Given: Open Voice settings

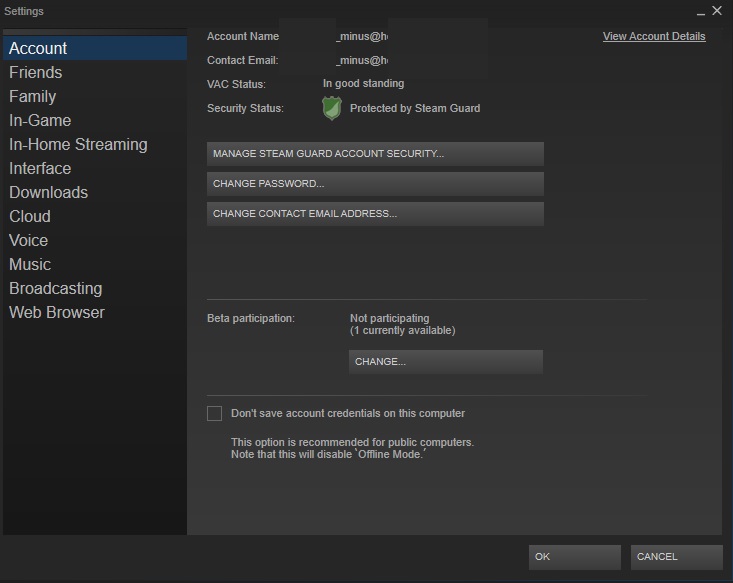Looking at the screenshot, I should click(x=95, y=240).
